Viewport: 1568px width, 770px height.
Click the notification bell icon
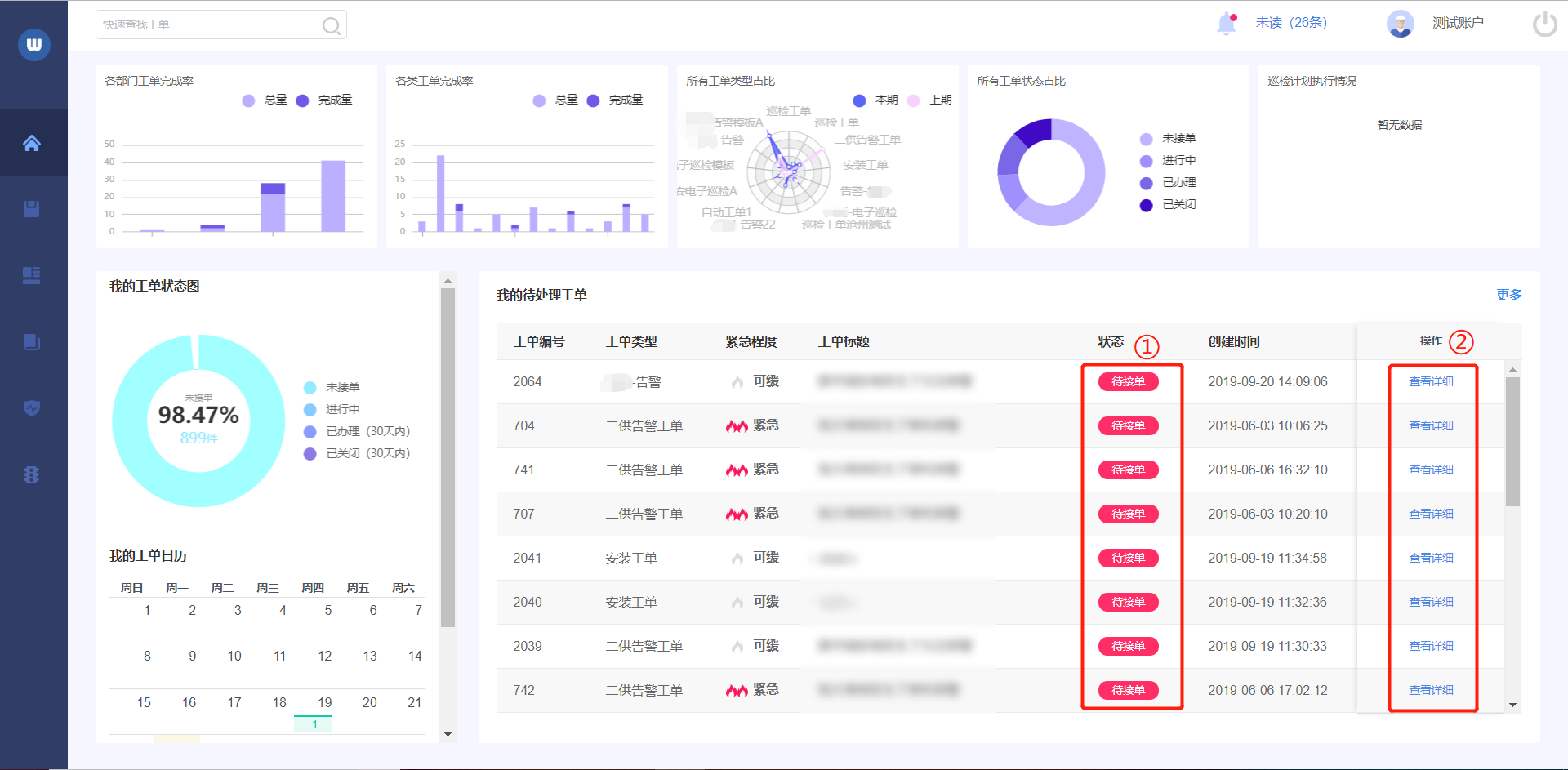pos(1226,24)
